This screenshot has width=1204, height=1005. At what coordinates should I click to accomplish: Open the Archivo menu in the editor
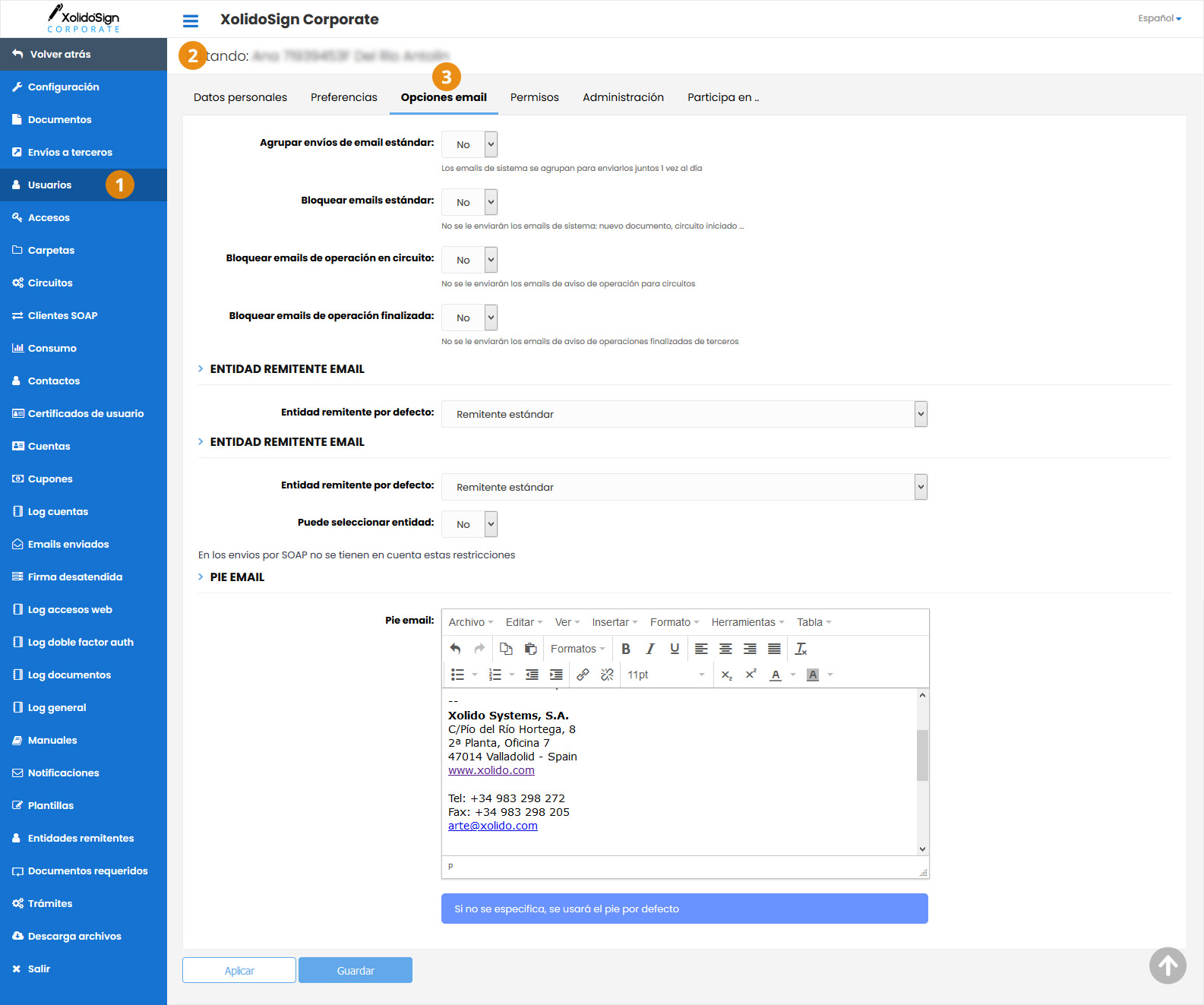click(470, 622)
